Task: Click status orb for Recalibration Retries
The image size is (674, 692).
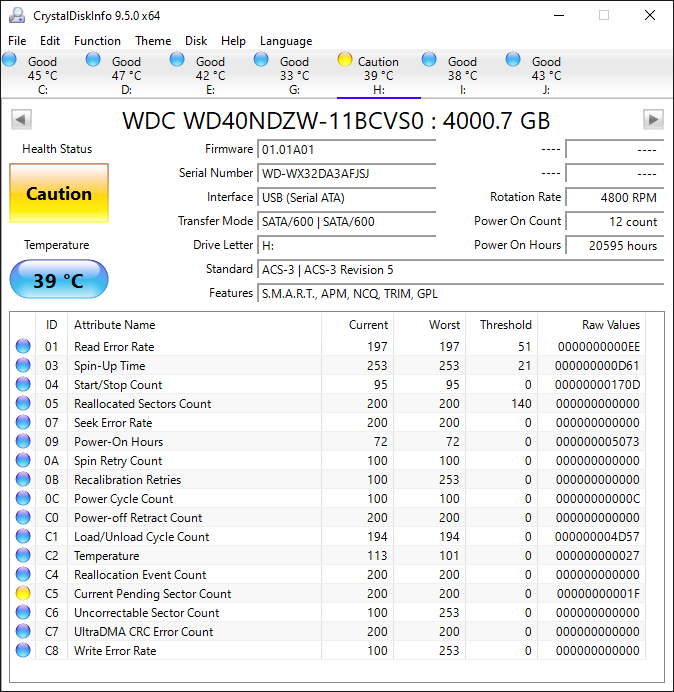Action: [x=23, y=479]
